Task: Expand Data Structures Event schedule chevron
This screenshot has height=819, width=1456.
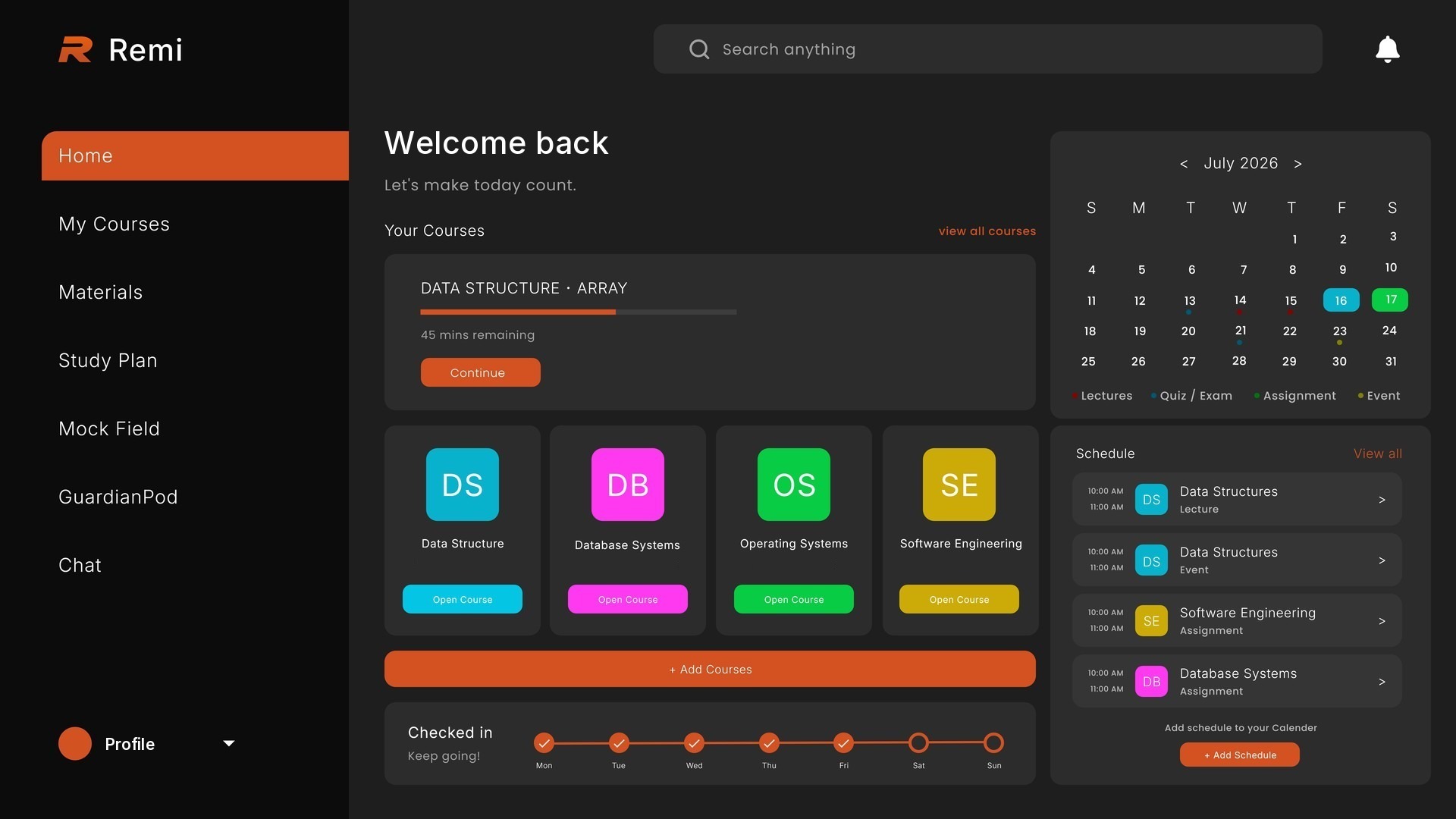Action: (1382, 560)
